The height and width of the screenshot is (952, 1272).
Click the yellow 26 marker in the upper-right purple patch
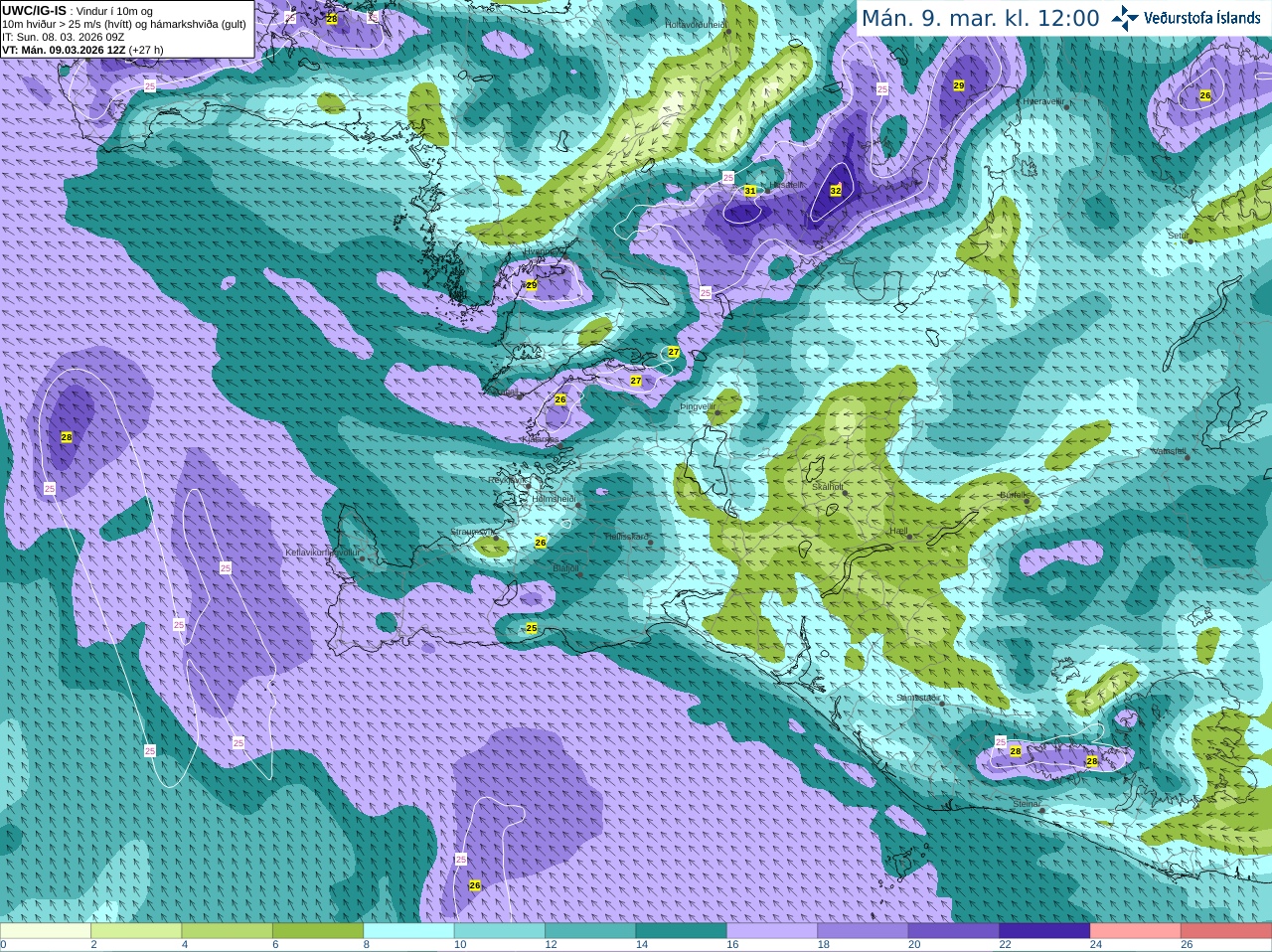[1205, 95]
